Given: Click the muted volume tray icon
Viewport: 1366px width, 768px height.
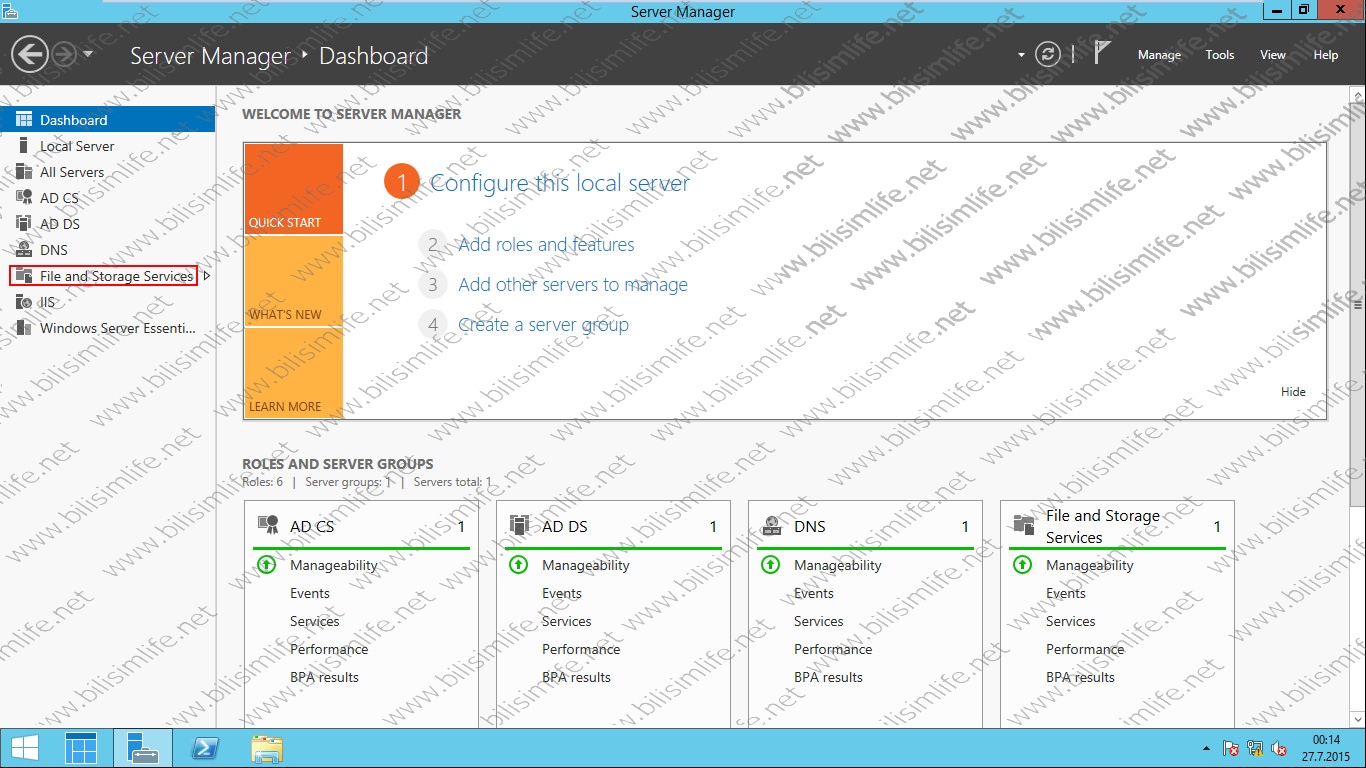Looking at the screenshot, I should click(1280, 748).
